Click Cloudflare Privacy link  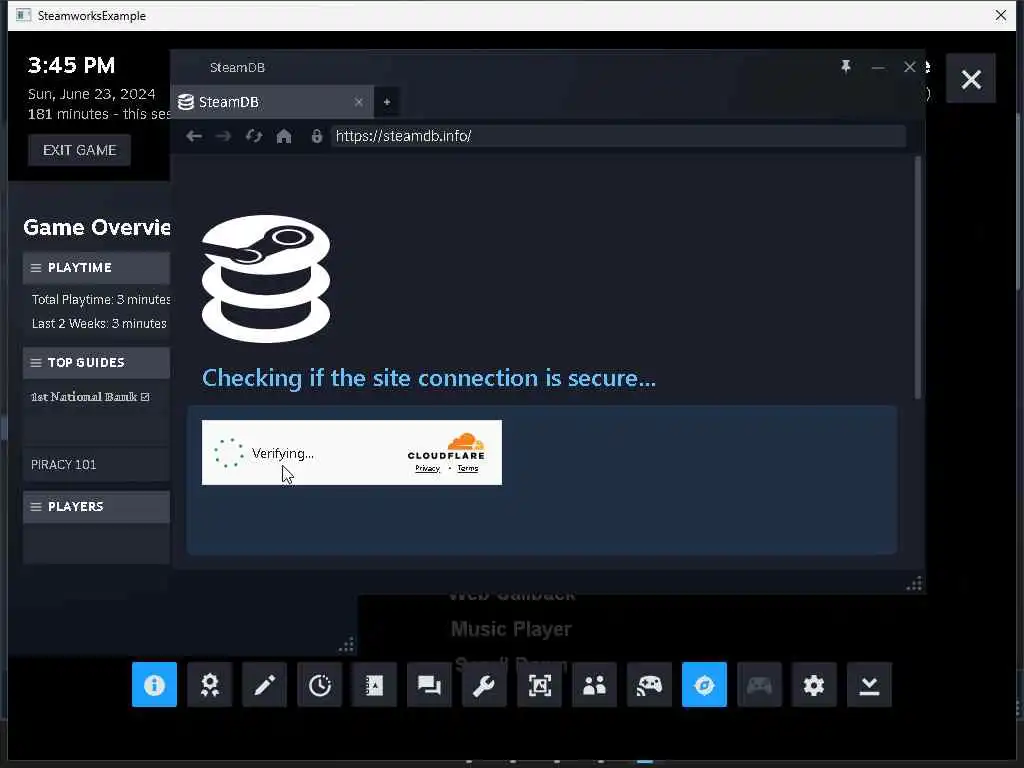[428, 468]
